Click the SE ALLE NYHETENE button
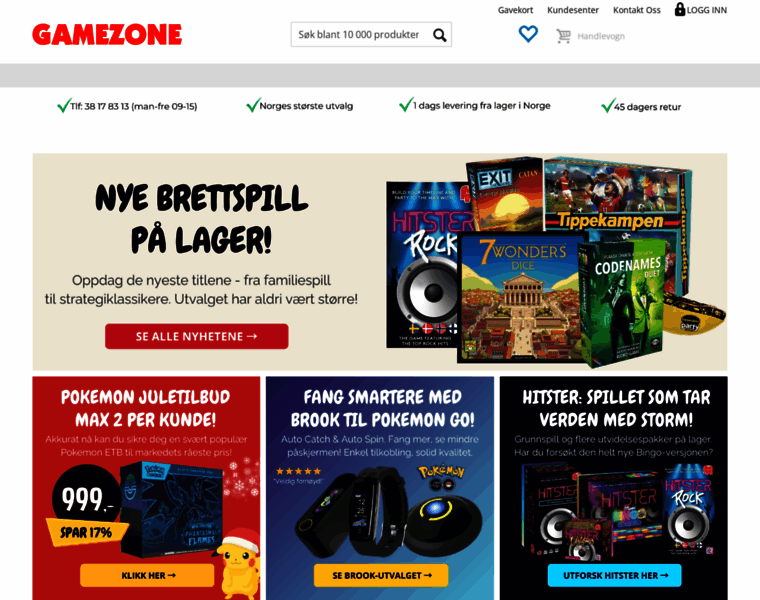This screenshot has height=600, width=760. [x=197, y=336]
